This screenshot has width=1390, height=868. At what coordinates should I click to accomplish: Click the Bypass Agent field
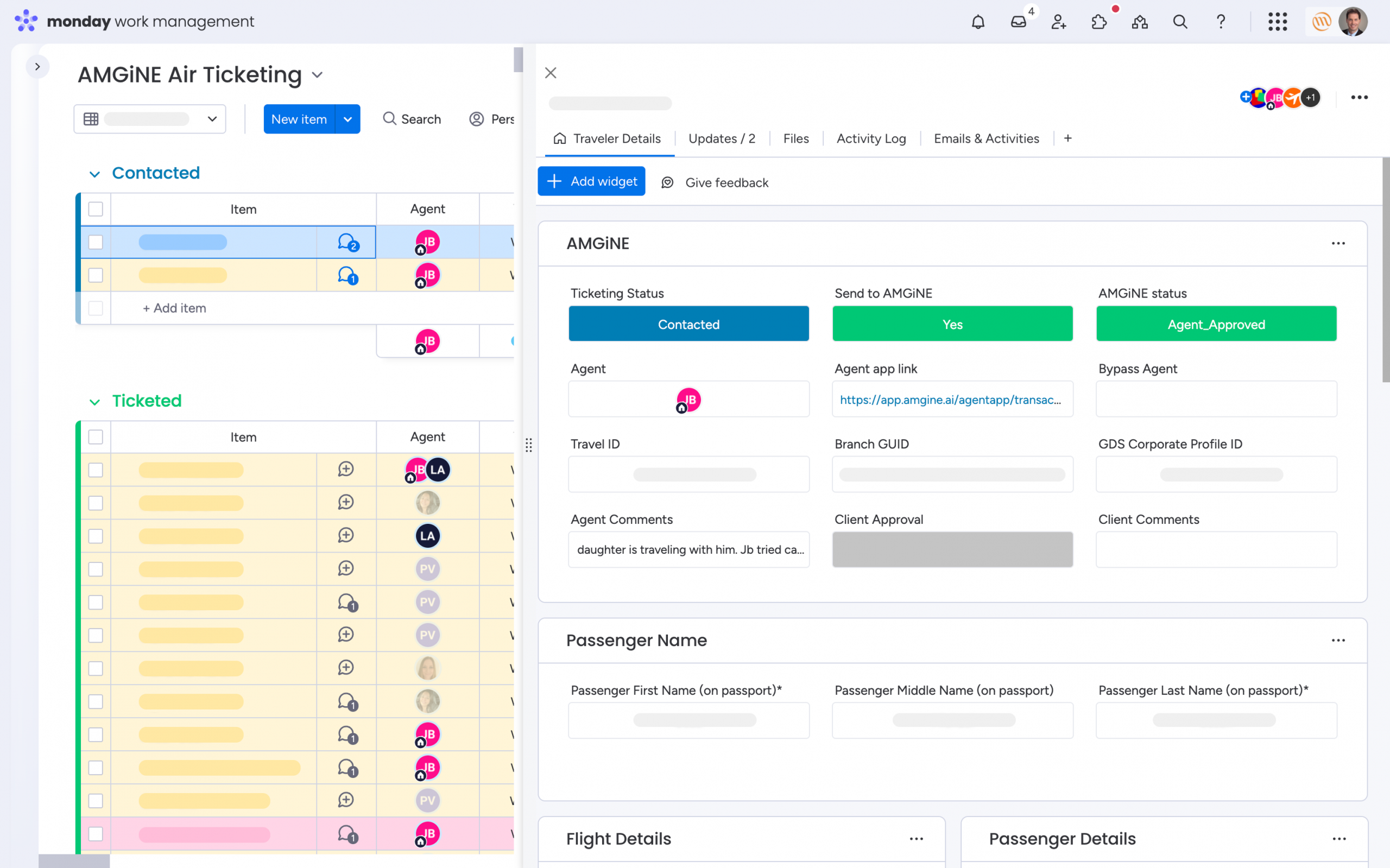coord(1216,399)
